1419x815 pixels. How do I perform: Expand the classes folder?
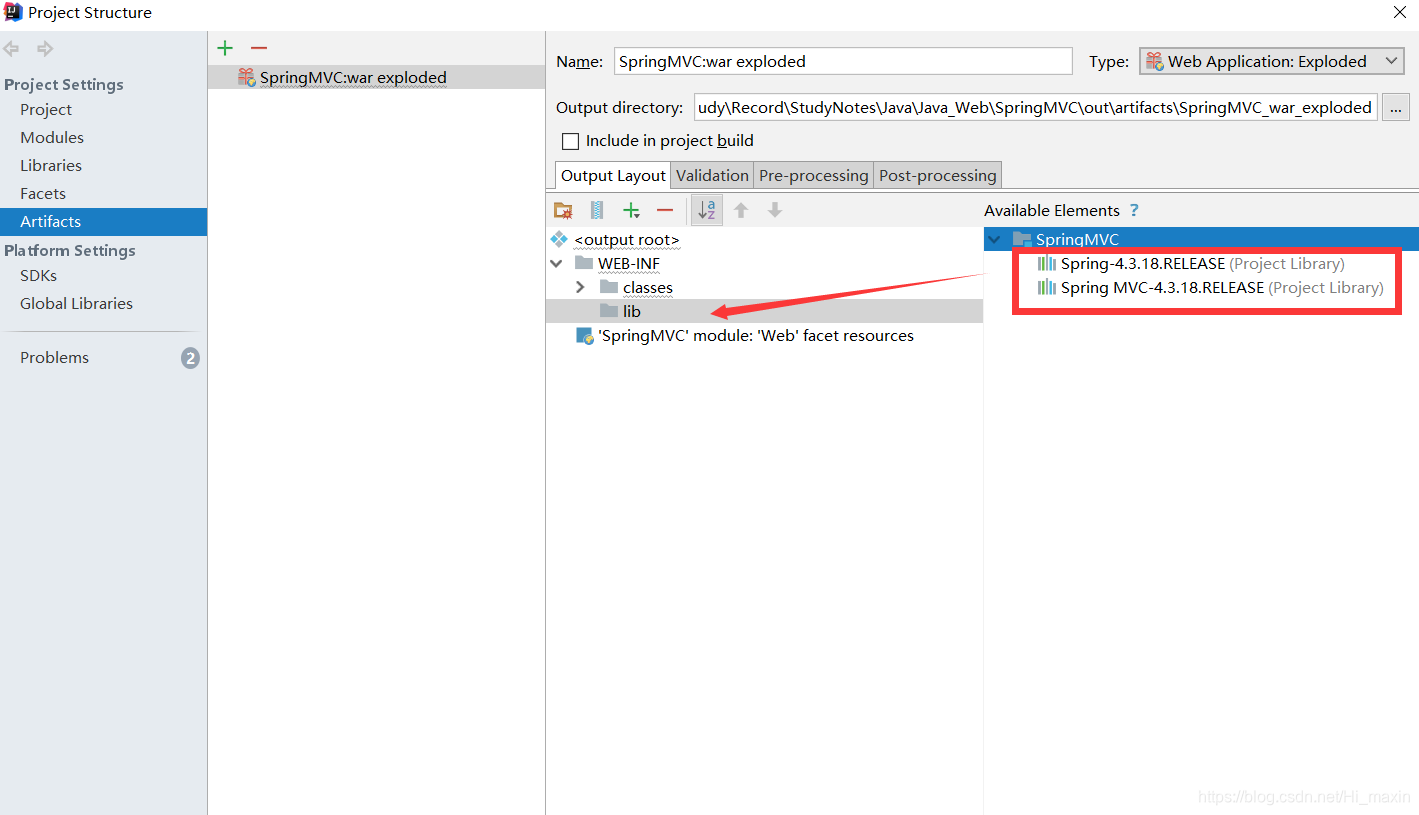click(580, 288)
